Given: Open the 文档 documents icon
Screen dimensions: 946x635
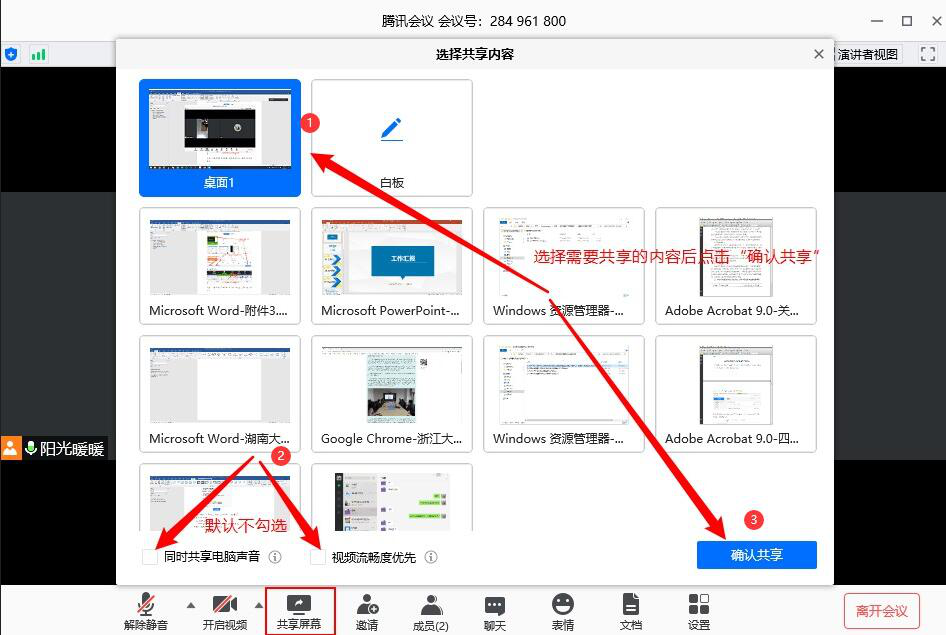Looking at the screenshot, I should click(630, 611).
